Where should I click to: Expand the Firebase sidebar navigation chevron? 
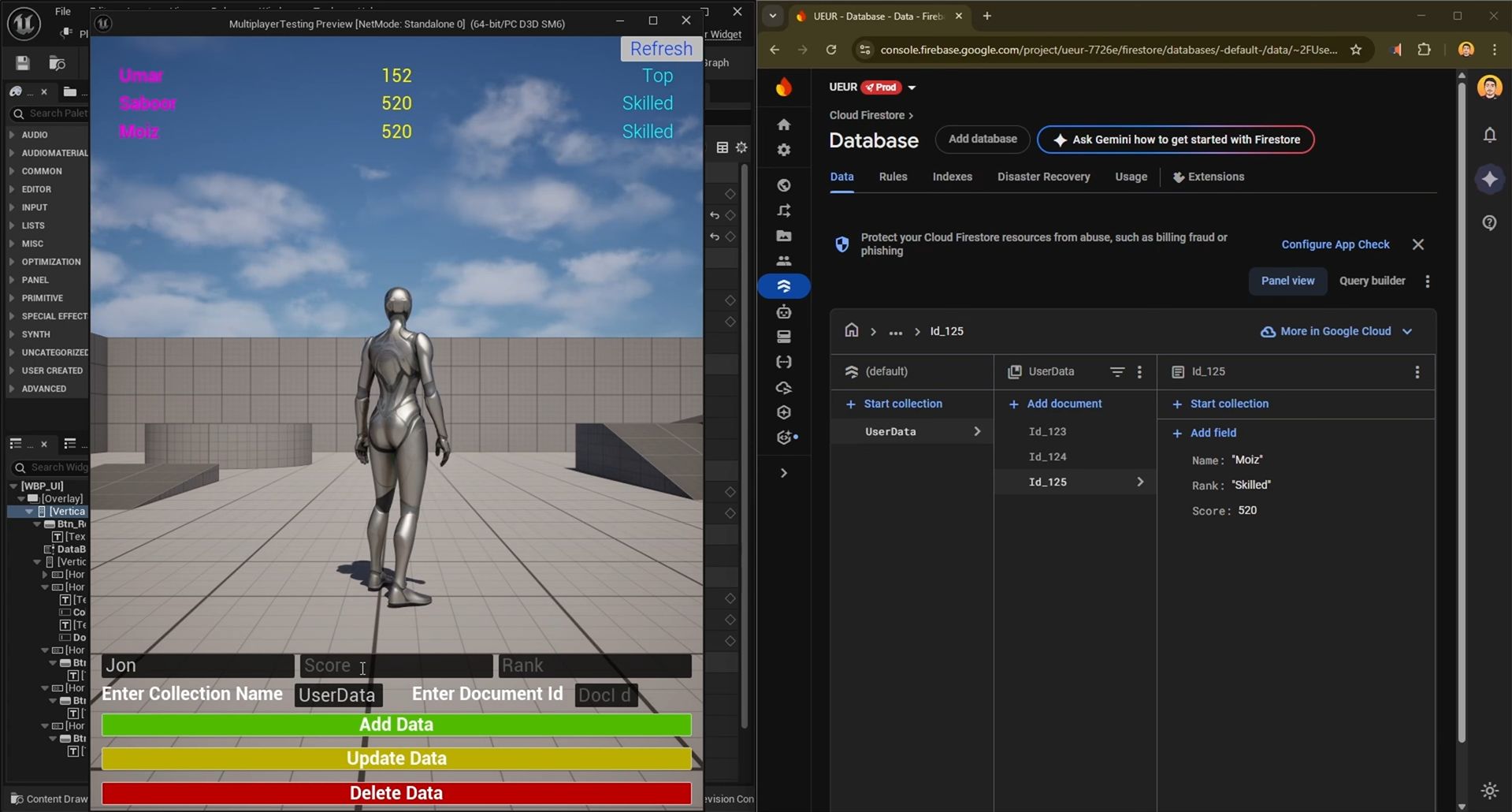point(783,473)
